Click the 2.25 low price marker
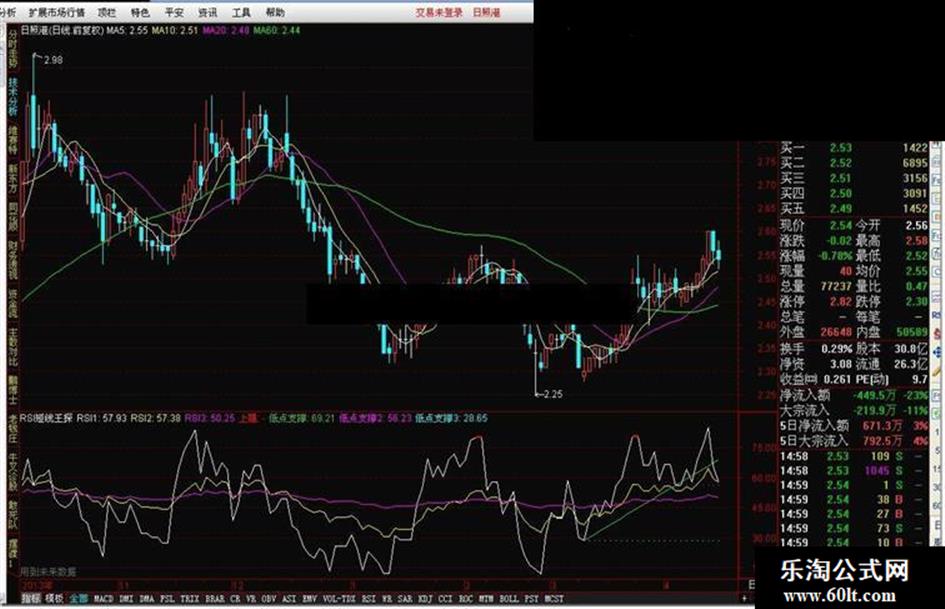 [553, 394]
